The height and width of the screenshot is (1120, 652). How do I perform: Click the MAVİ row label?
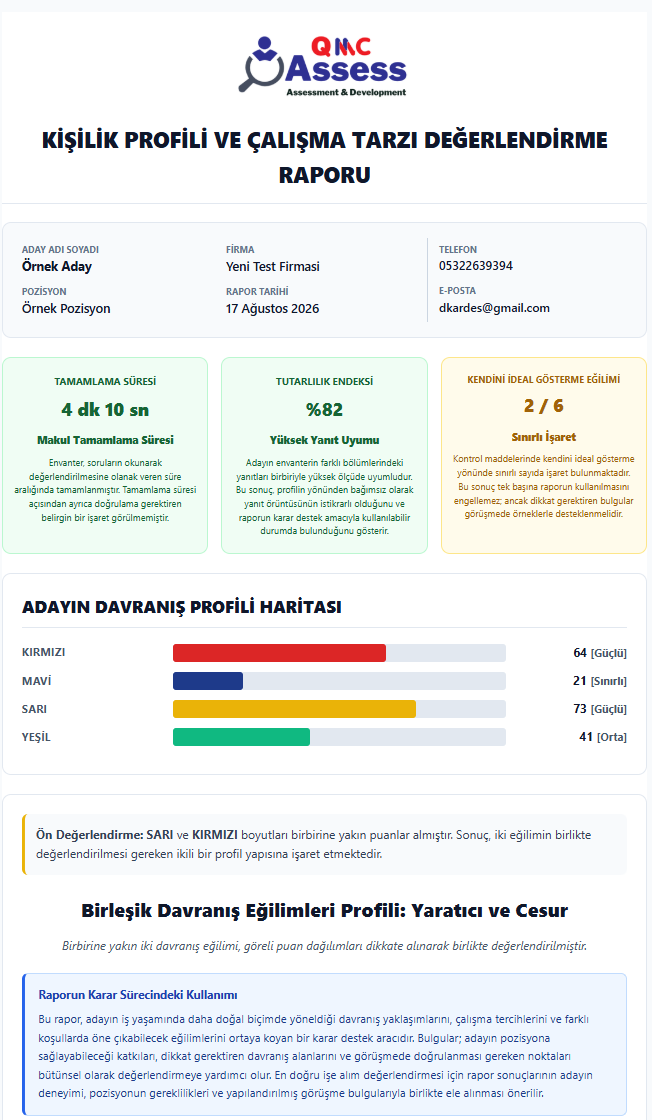click(x=36, y=681)
